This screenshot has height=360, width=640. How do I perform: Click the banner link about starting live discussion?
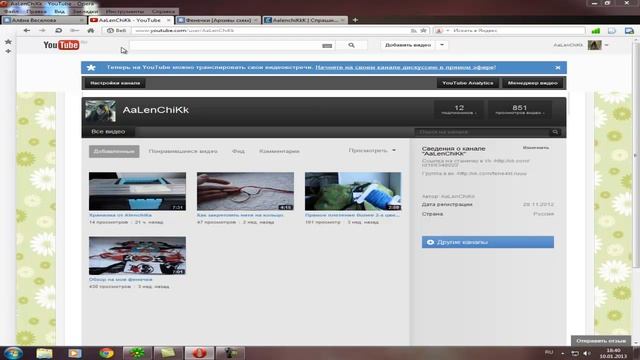click(406, 67)
